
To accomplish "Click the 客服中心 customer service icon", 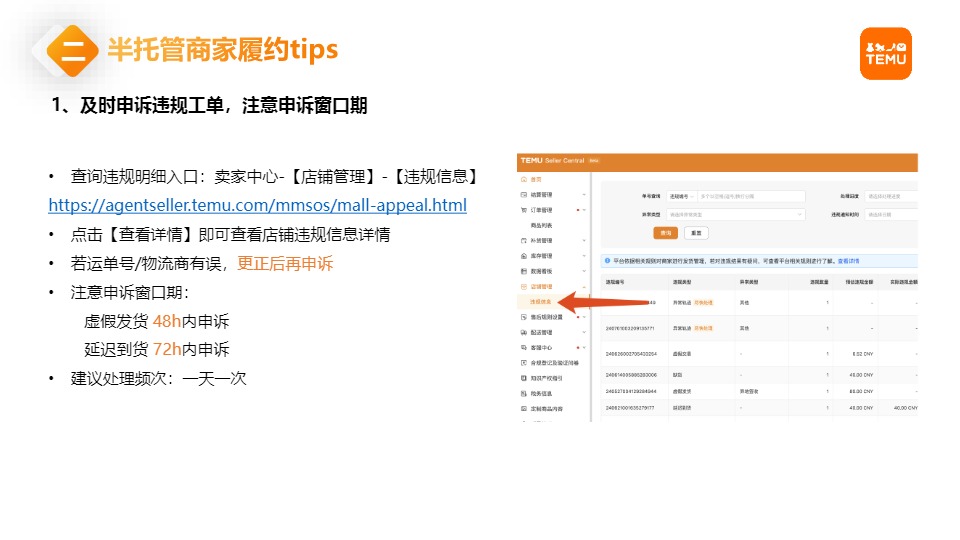I will click(522, 347).
